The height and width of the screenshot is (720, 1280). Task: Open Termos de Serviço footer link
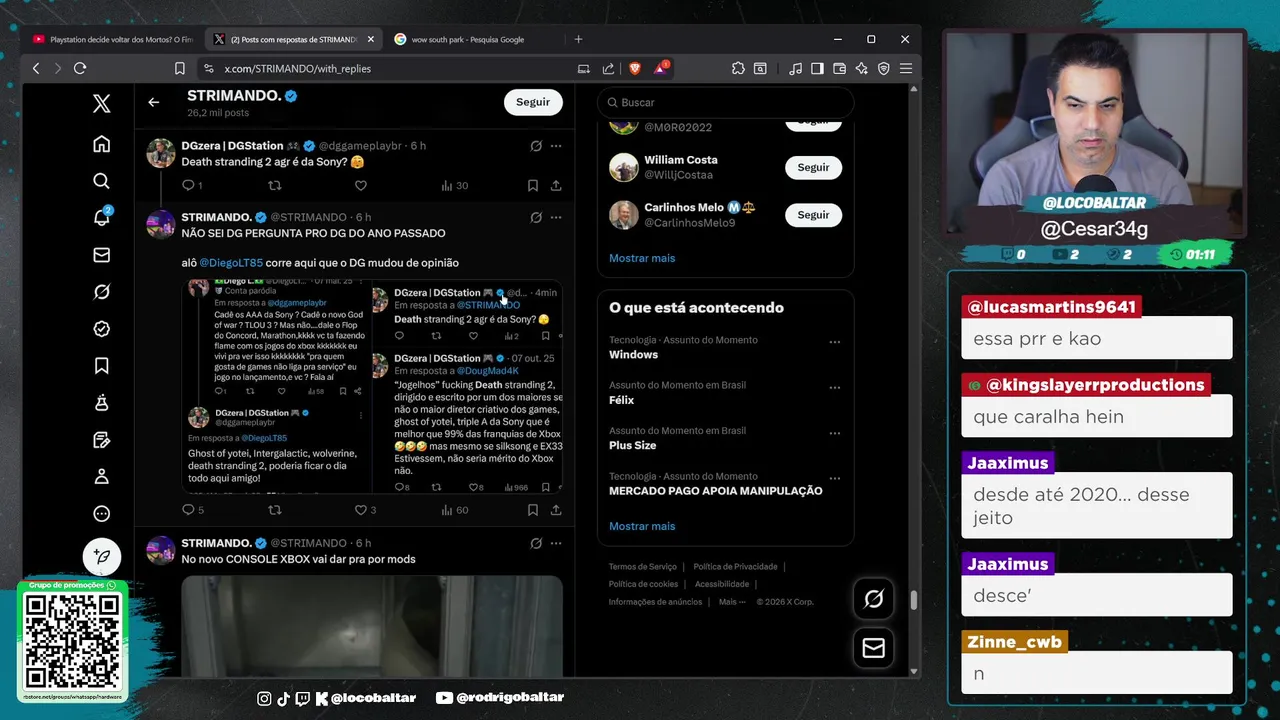click(642, 567)
